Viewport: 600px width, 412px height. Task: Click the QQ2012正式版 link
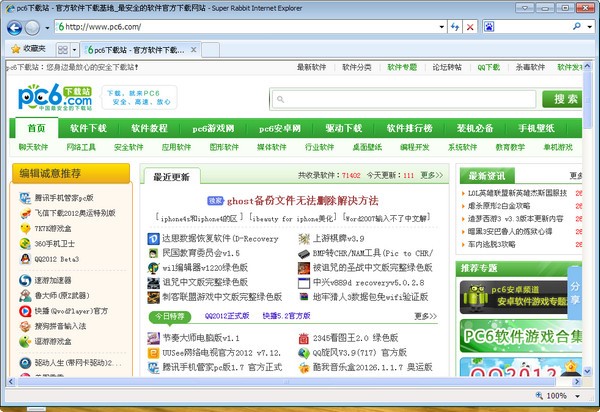click(x=227, y=316)
